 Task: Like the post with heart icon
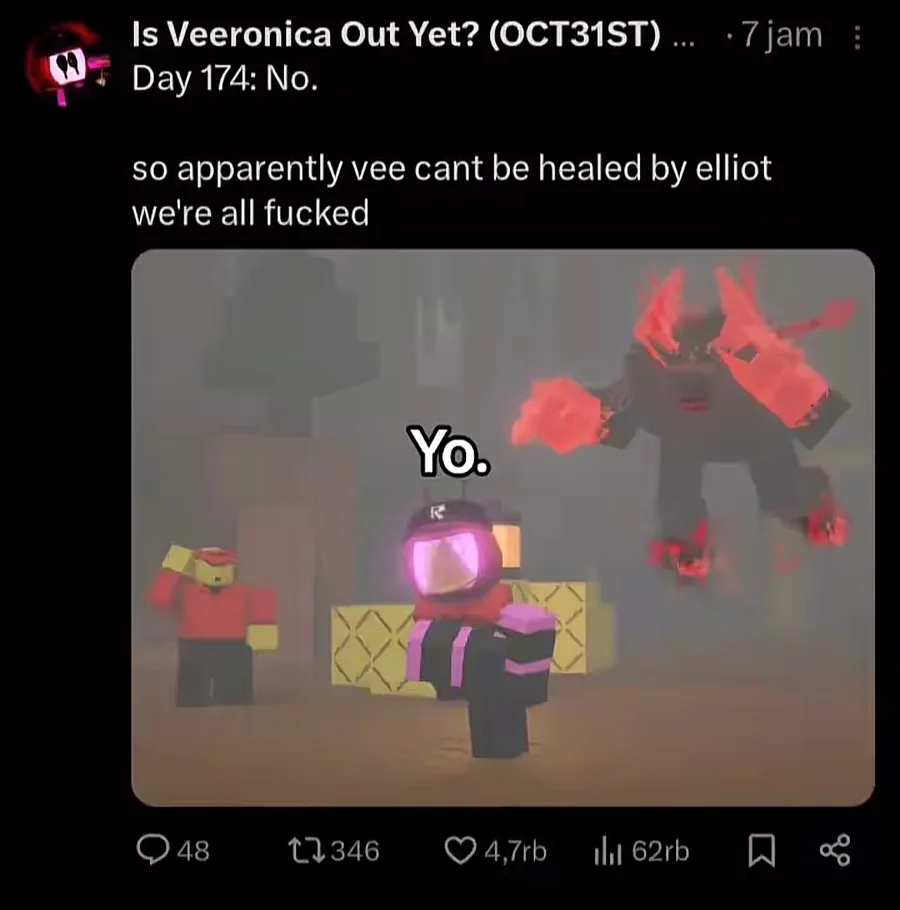click(x=460, y=851)
